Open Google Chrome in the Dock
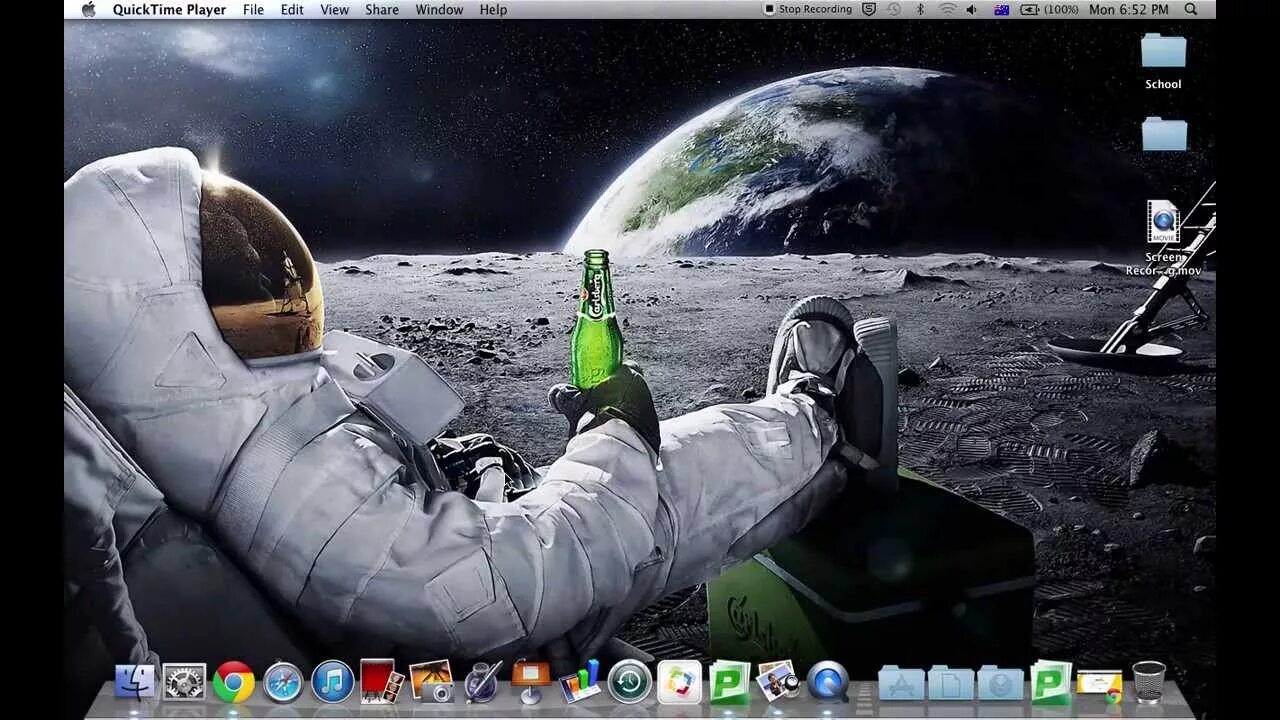This screenshot has width=1280, height=720. click(x=234, y=682)
